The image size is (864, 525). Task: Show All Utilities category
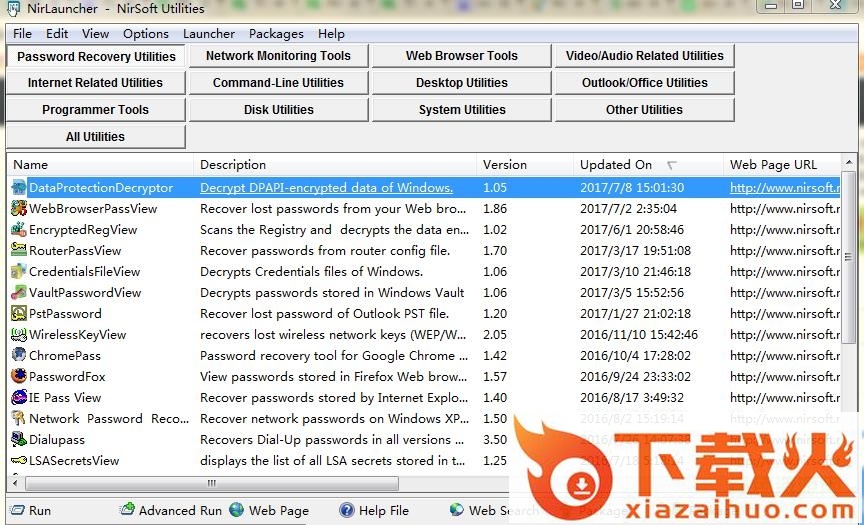[x=95, y=137]
